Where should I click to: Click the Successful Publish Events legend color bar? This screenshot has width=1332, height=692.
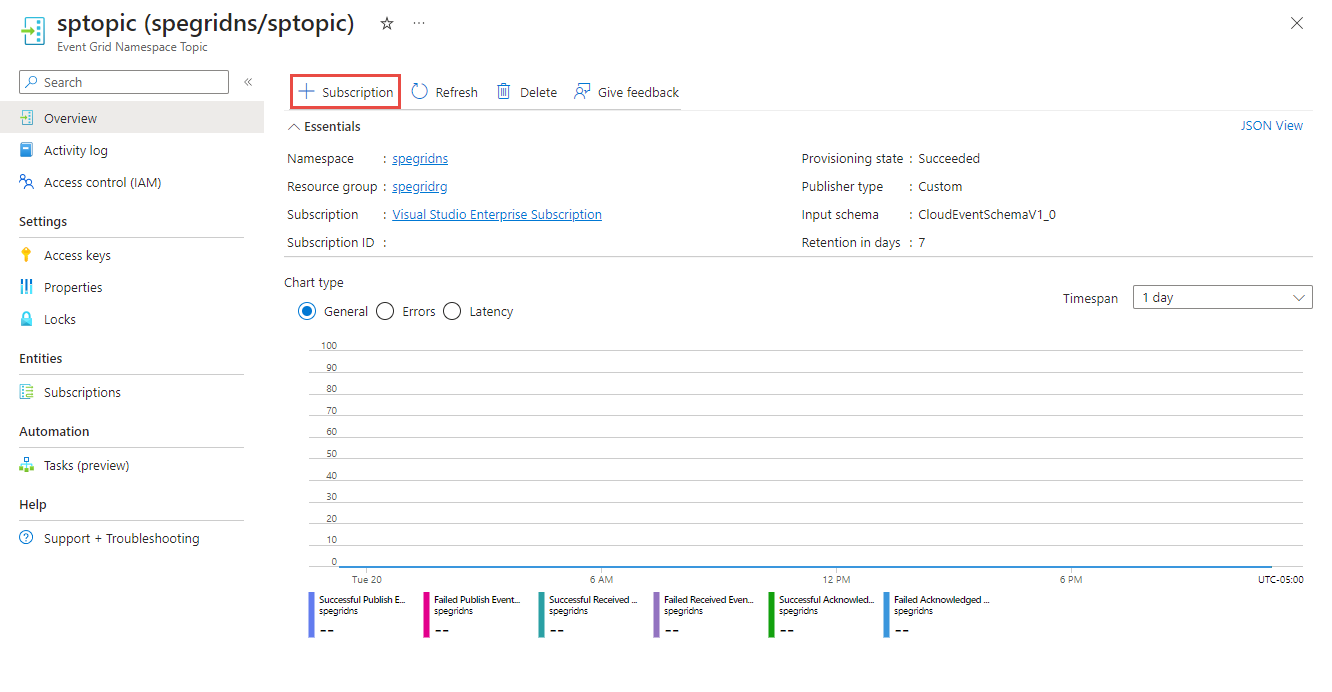[x=311, y=614]
